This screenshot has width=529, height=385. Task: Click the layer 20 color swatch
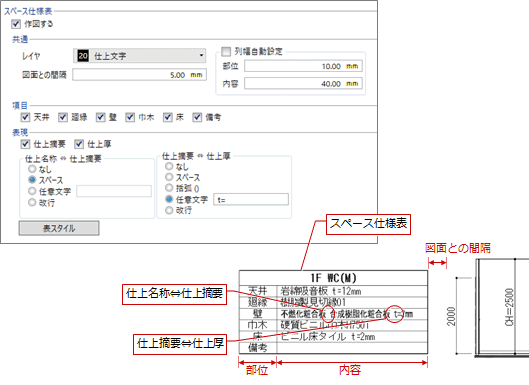tap(83, 56)
